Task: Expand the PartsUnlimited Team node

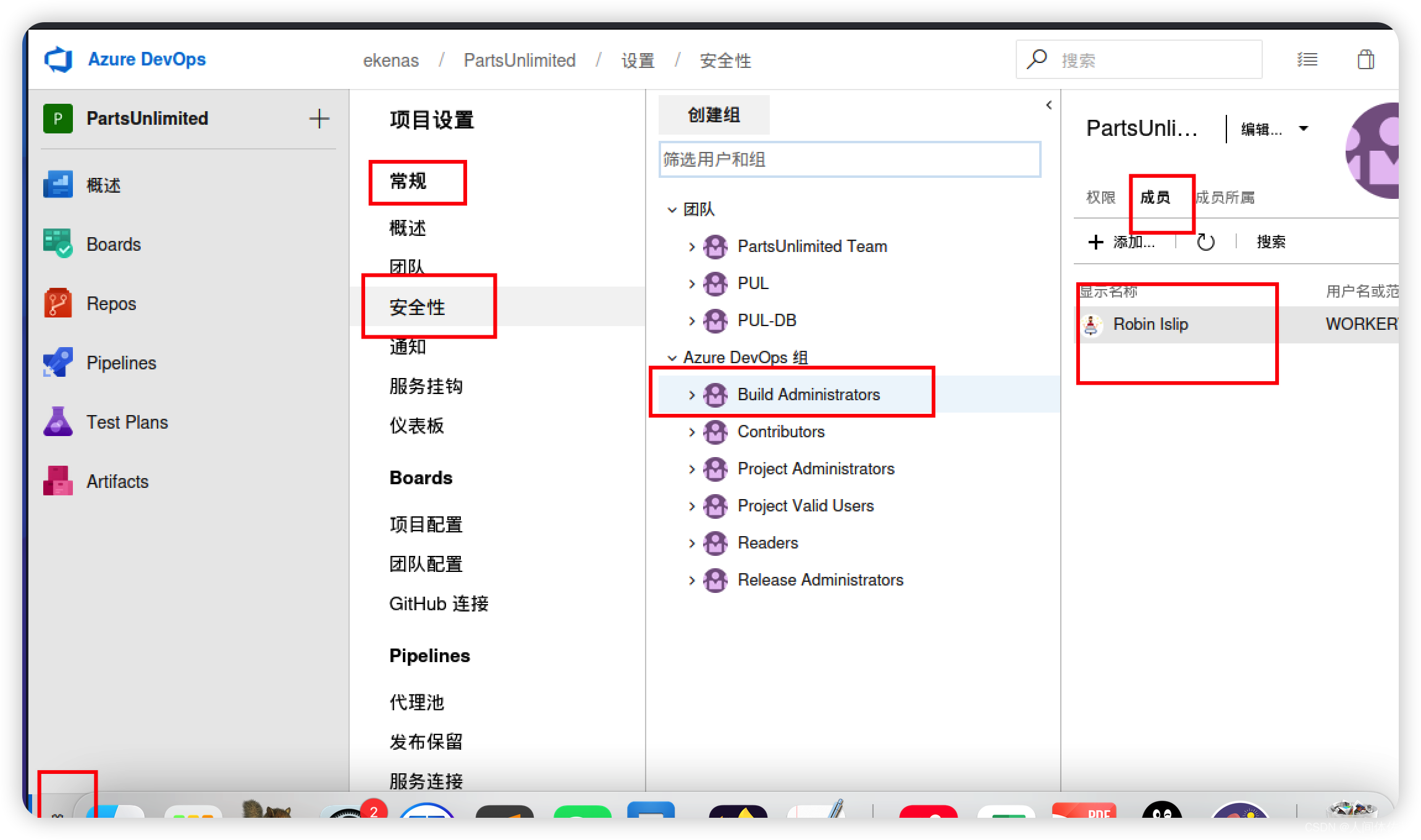Action: click(x=692, y=247)
